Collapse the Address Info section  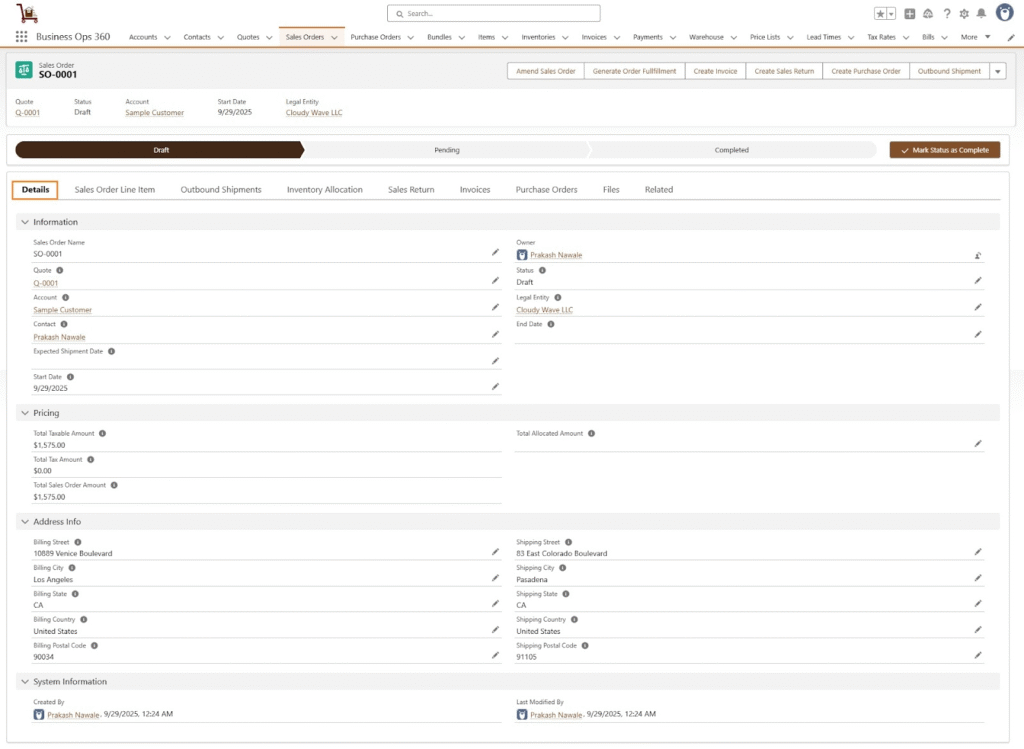coord(25,522)
